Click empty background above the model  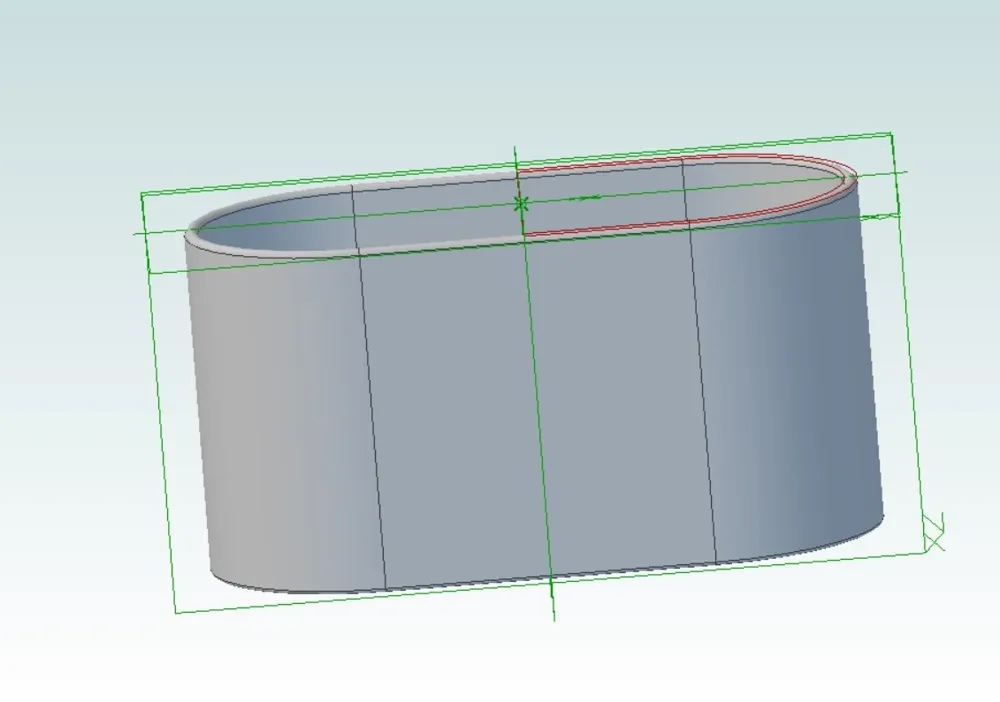click(x=497, y=70)
